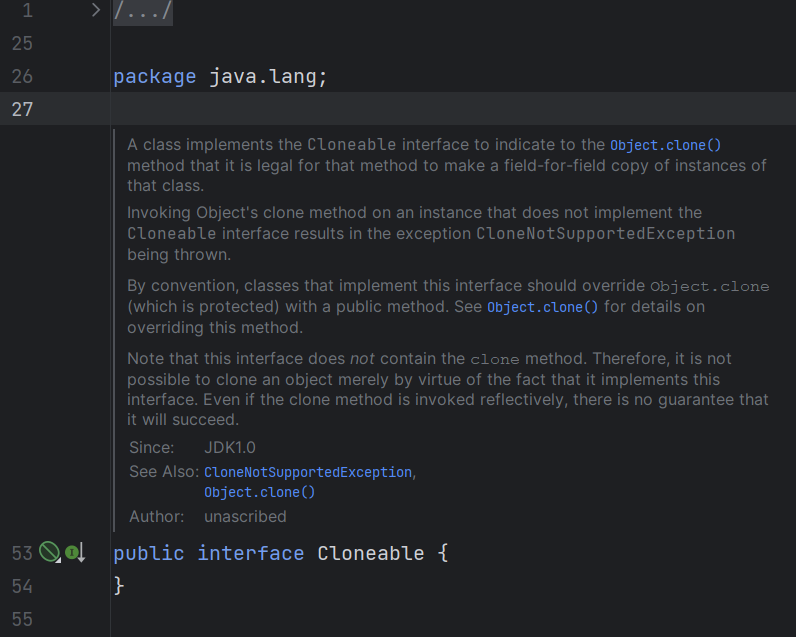This screenshot has width=796, height=637.
Task: Click the folded /.../ comment placeholder
Action: (143, 11)
